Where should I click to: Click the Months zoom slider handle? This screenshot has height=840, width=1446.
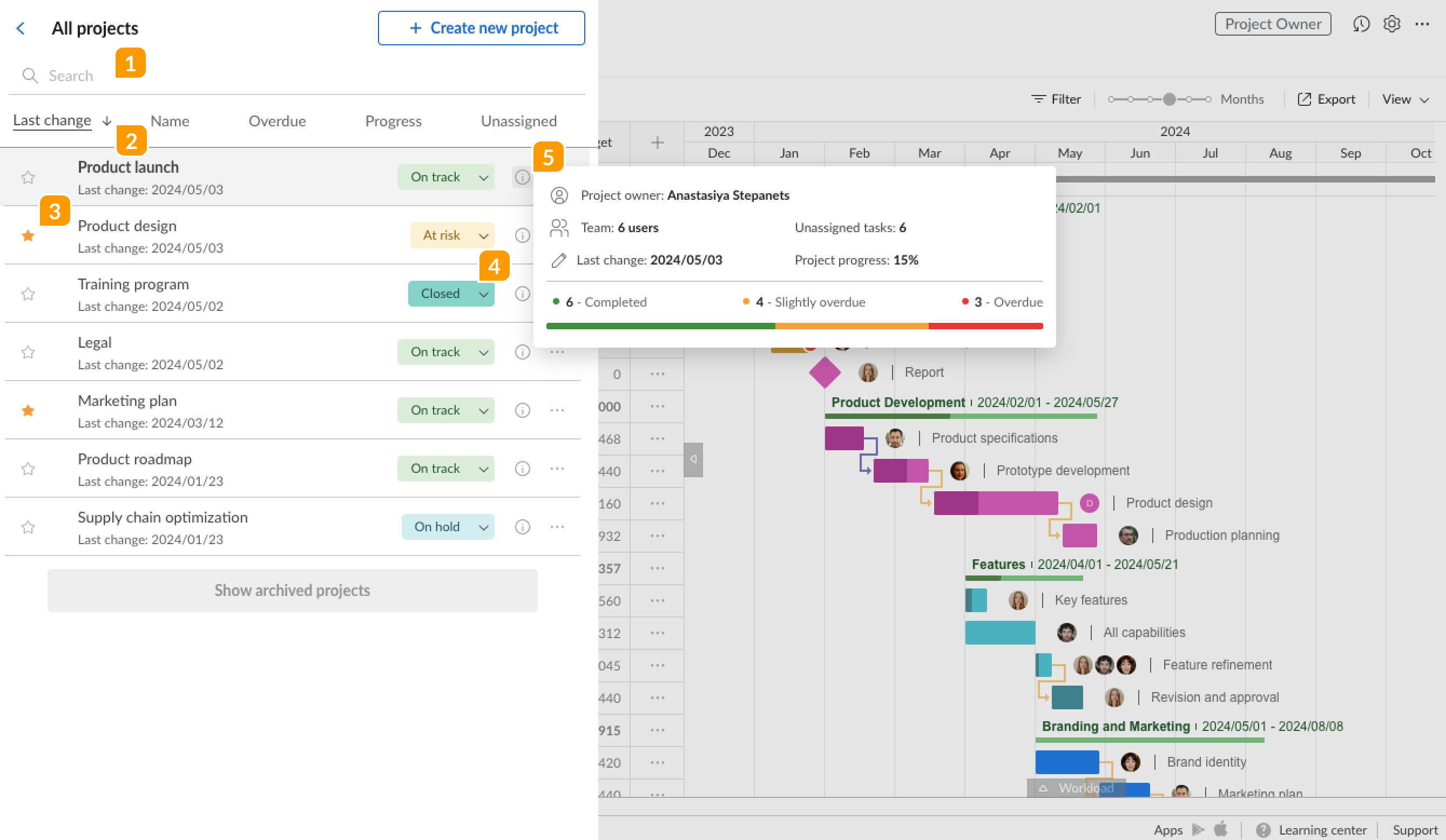pos(1169,99)
